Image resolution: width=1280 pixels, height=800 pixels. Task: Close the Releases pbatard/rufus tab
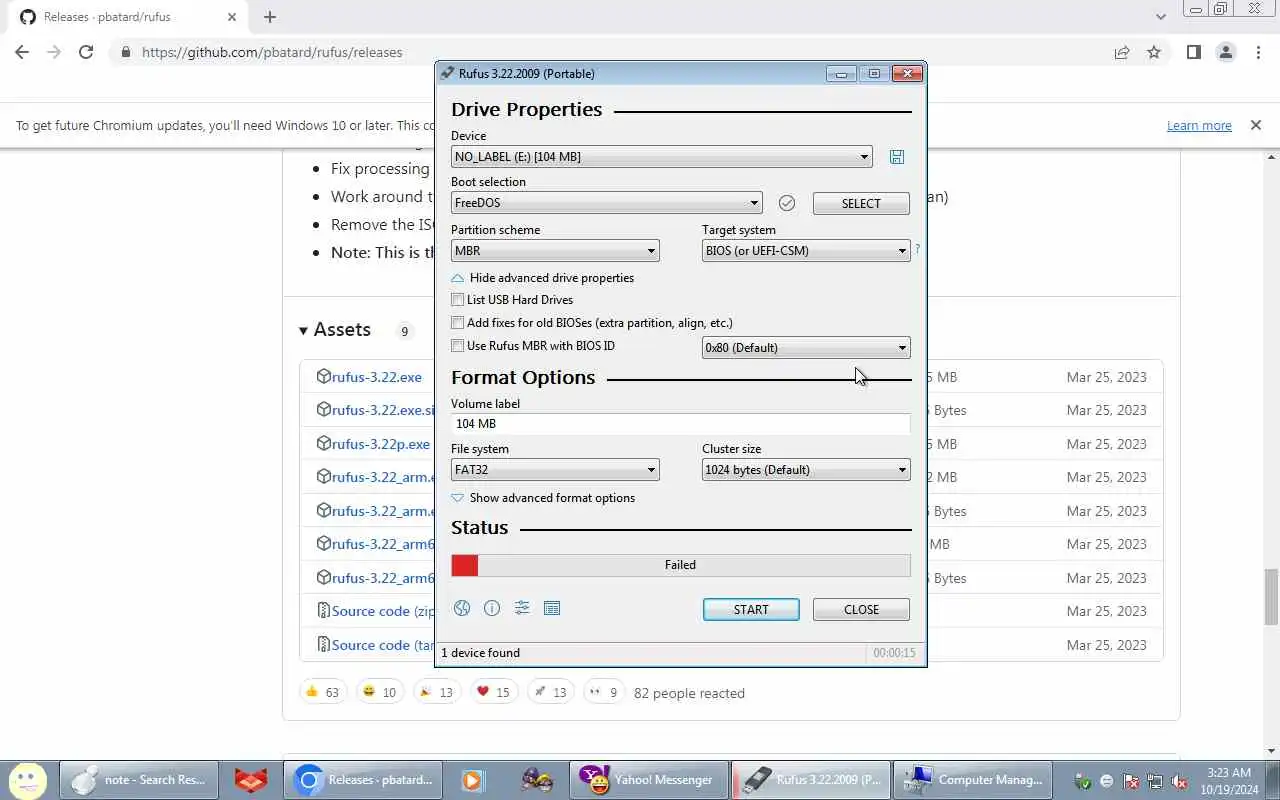[232, 17]
